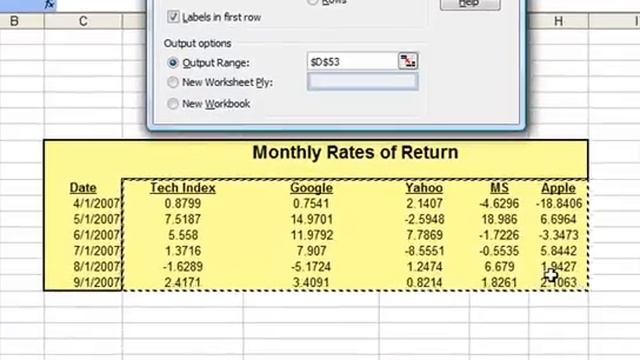Select the 5/1/2007 date cell
Screen dimensions: 640x360
click(x=96, y=219)
